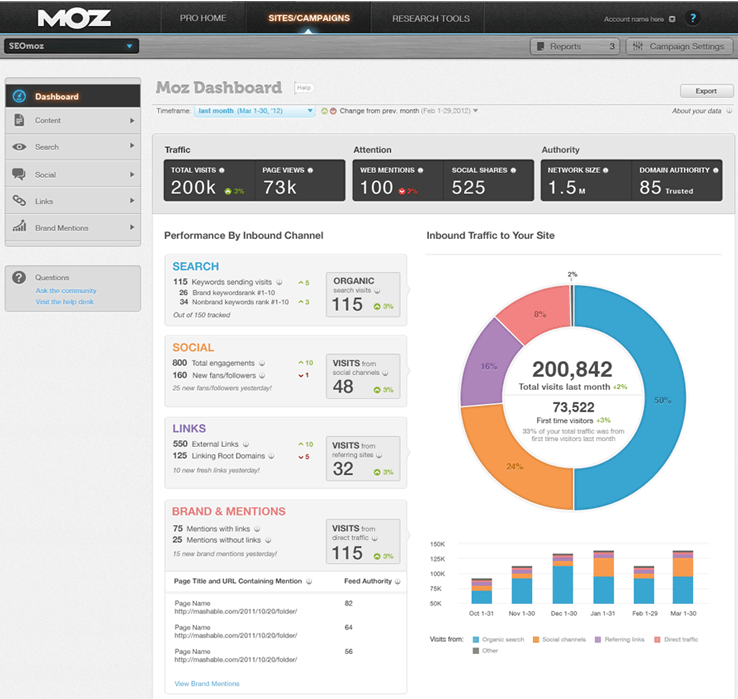Click the Brand Mentions bar chart icon
738x699 pixels.
click(19, 228)
